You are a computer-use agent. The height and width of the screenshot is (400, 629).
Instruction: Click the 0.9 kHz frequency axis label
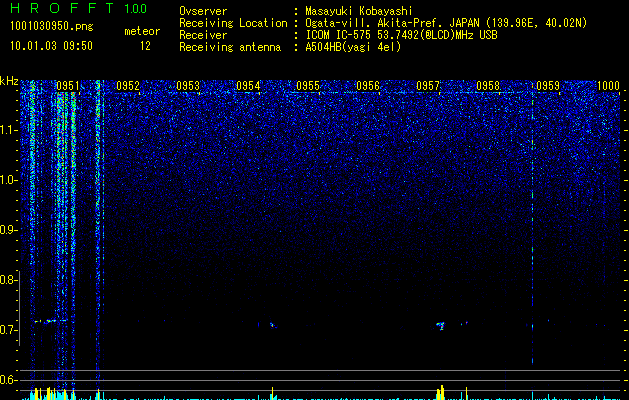click(8, 230)
